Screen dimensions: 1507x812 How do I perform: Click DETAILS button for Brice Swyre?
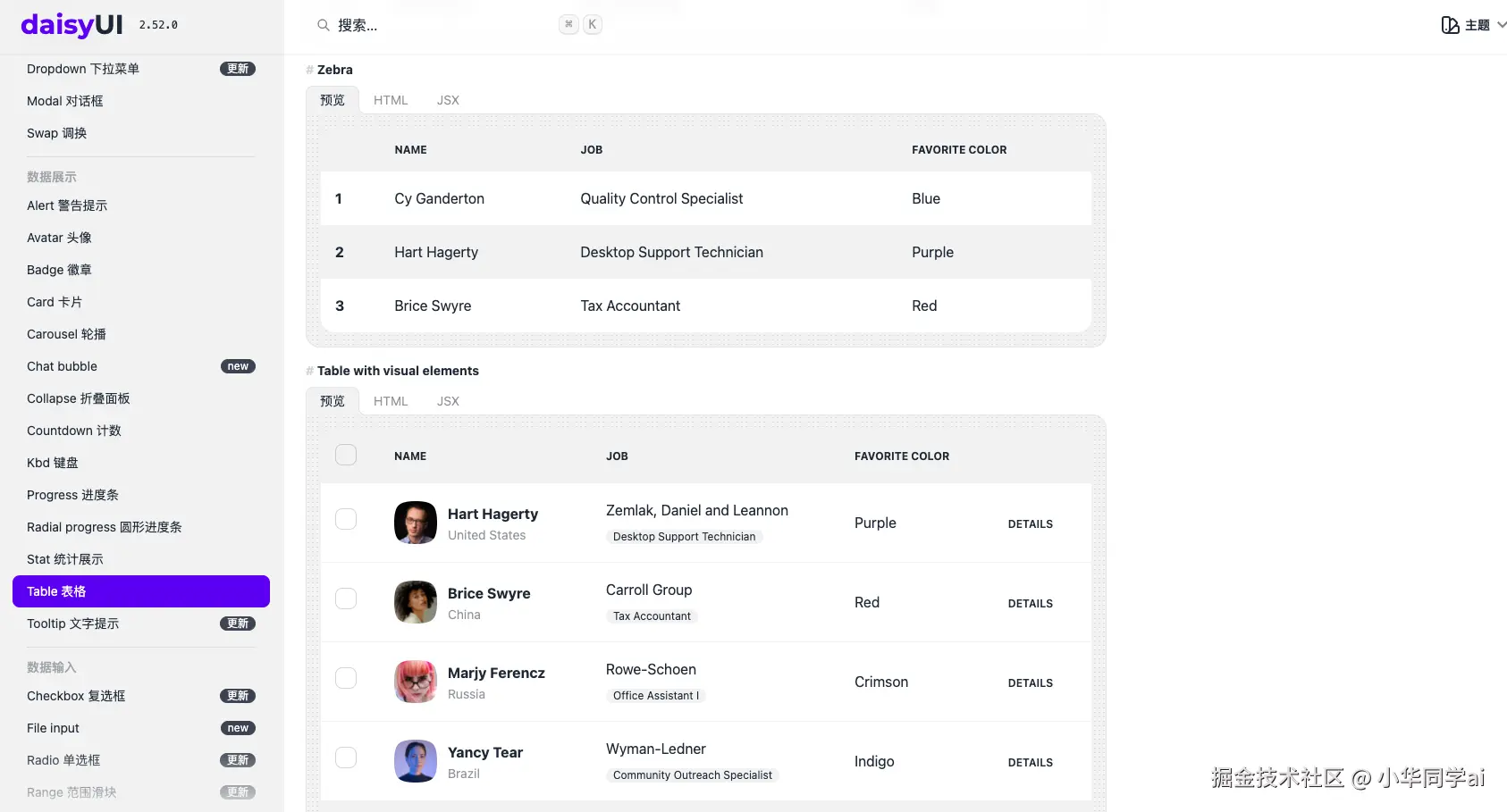tap(1030, 604)
